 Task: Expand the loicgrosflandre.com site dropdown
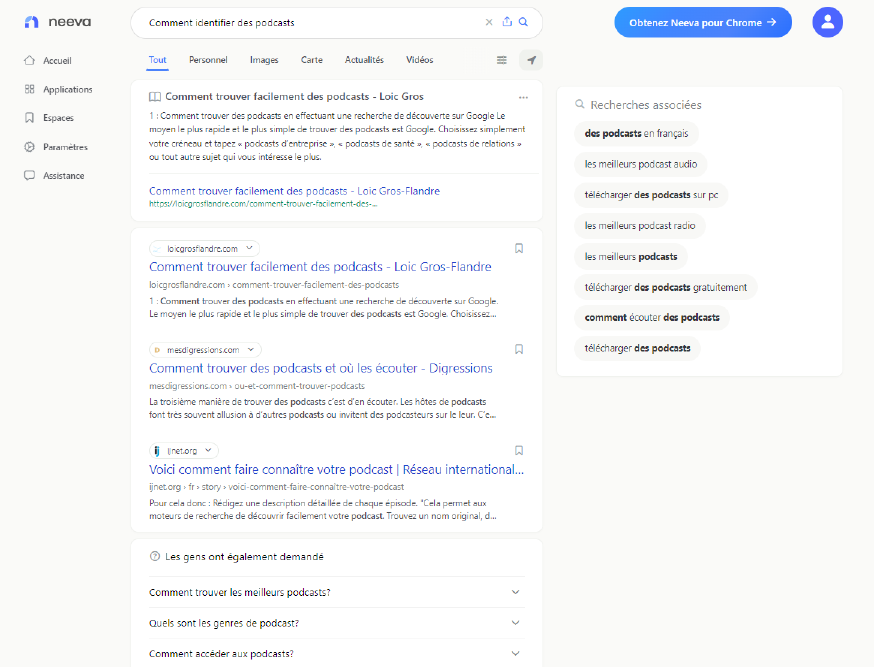pos(250,248)
